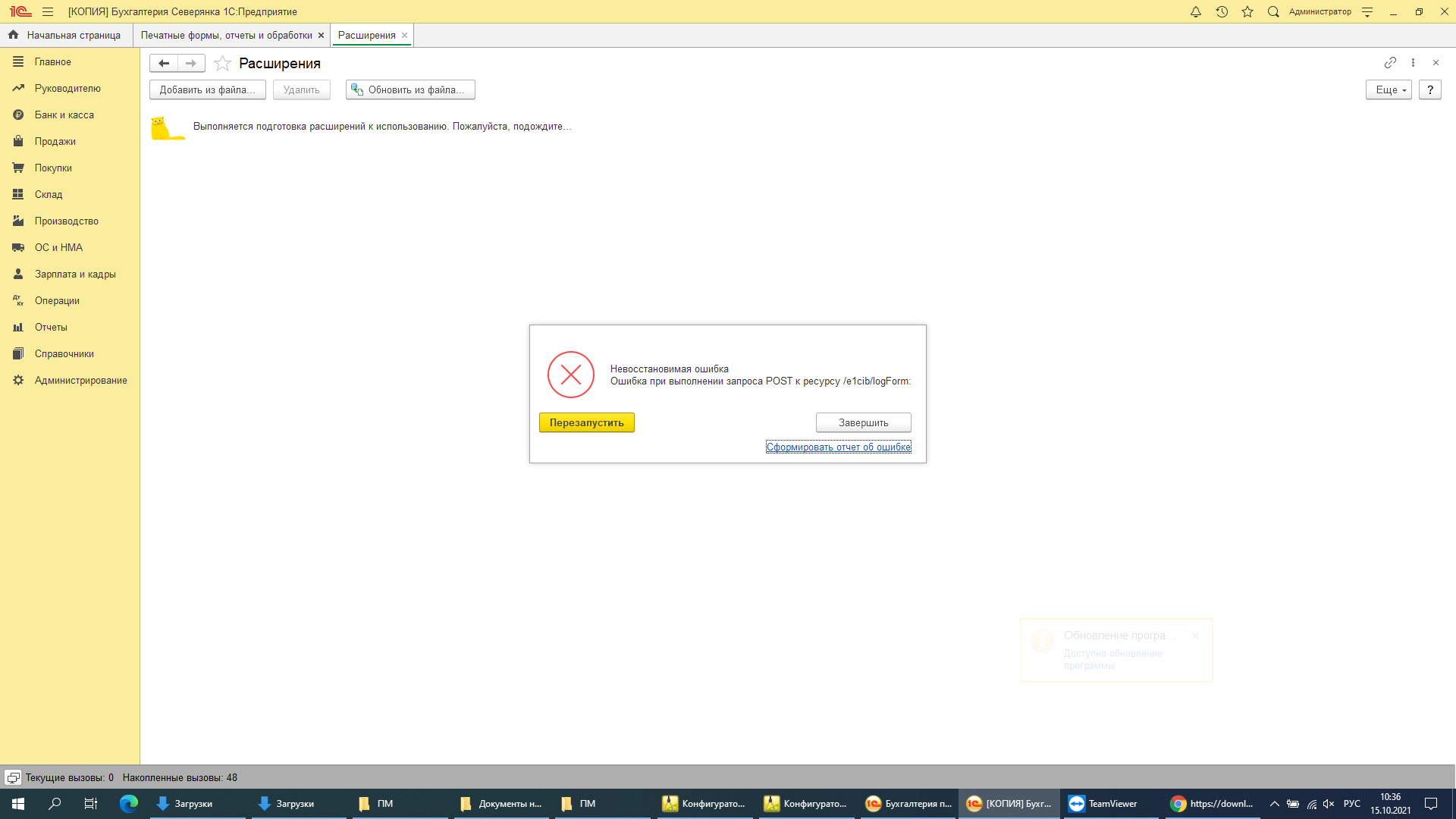Image resolution: width=1456 pixels, height=819 pixels.
Task: Open service settings icon next to Администратор
Action: click(x=1367, y=11)
